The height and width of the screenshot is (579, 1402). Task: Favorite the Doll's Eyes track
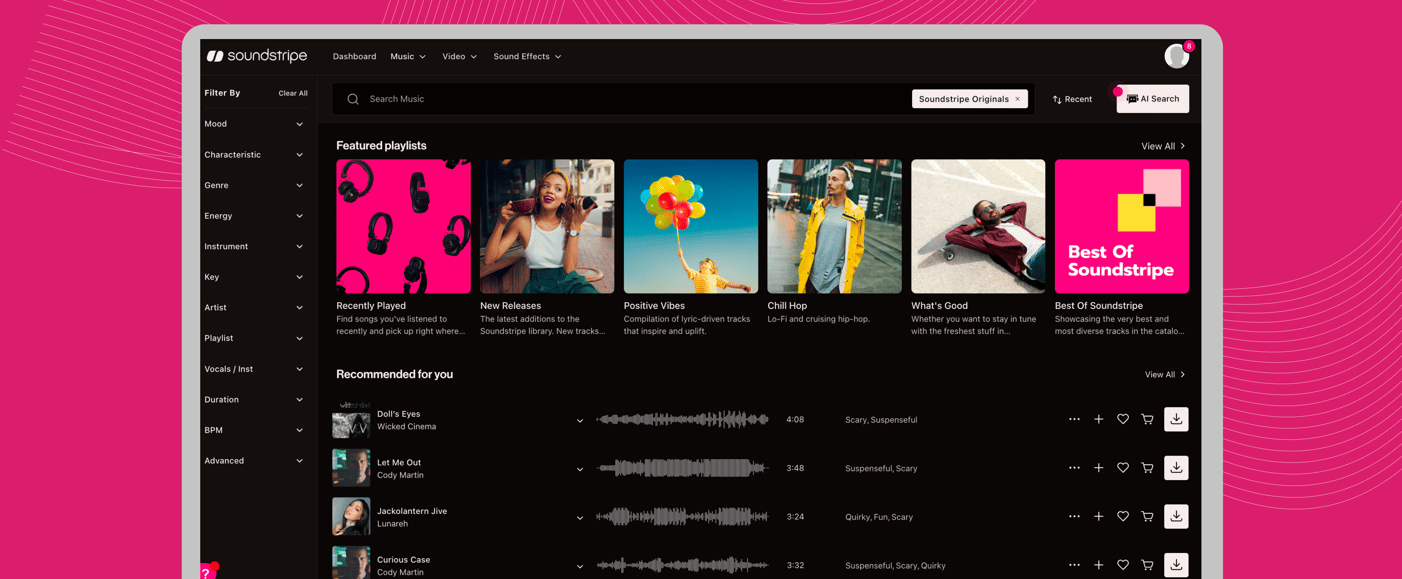pos(1122,419)
